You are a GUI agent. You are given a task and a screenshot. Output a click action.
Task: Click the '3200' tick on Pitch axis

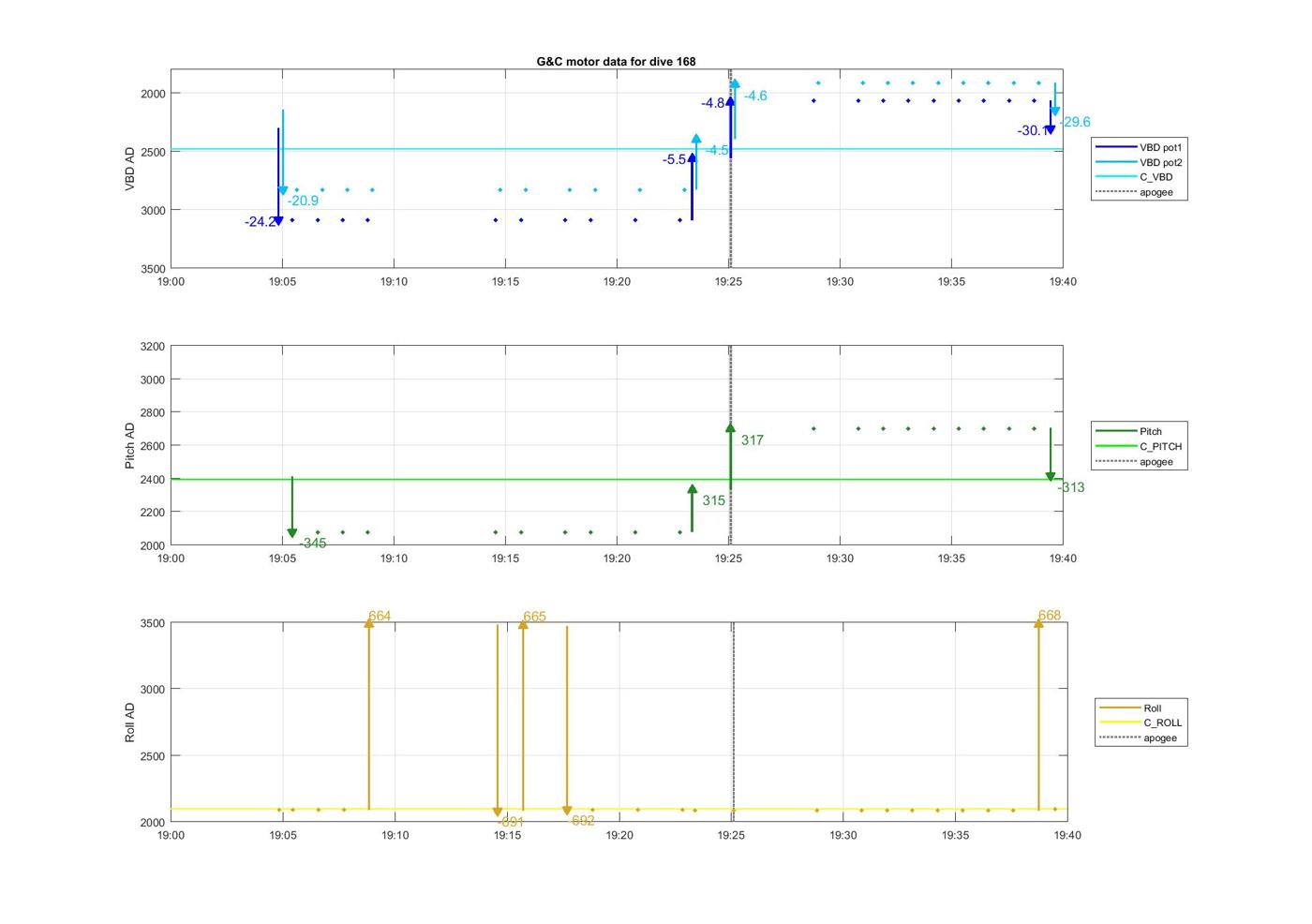152,347
